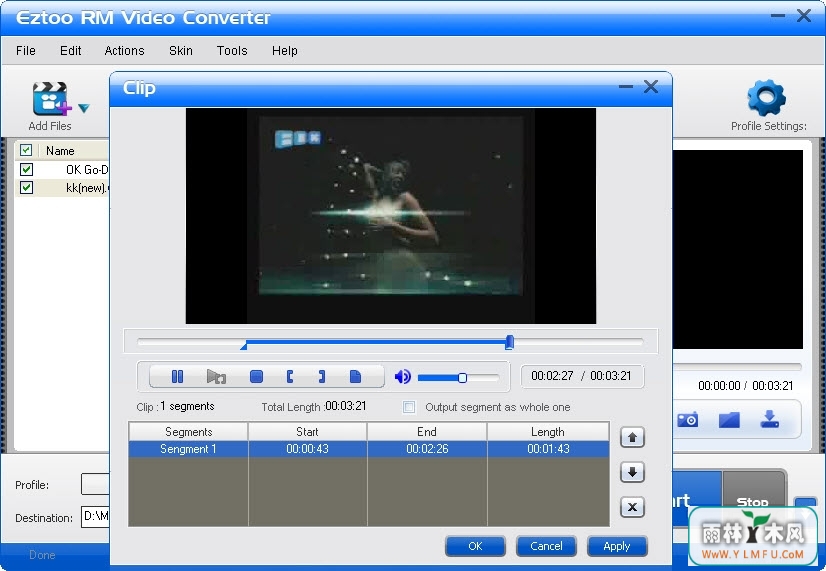Click the Length column header
The image size is (826, 571).
[548, 432]
